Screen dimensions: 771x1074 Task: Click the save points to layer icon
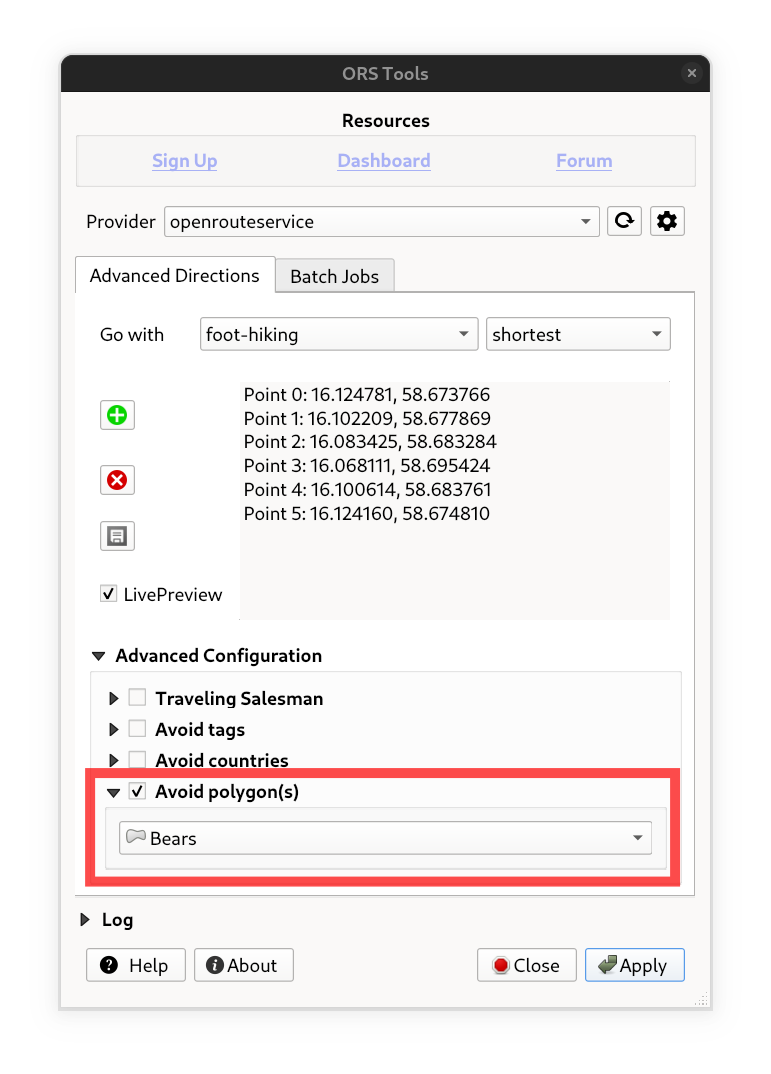(117, 536)
